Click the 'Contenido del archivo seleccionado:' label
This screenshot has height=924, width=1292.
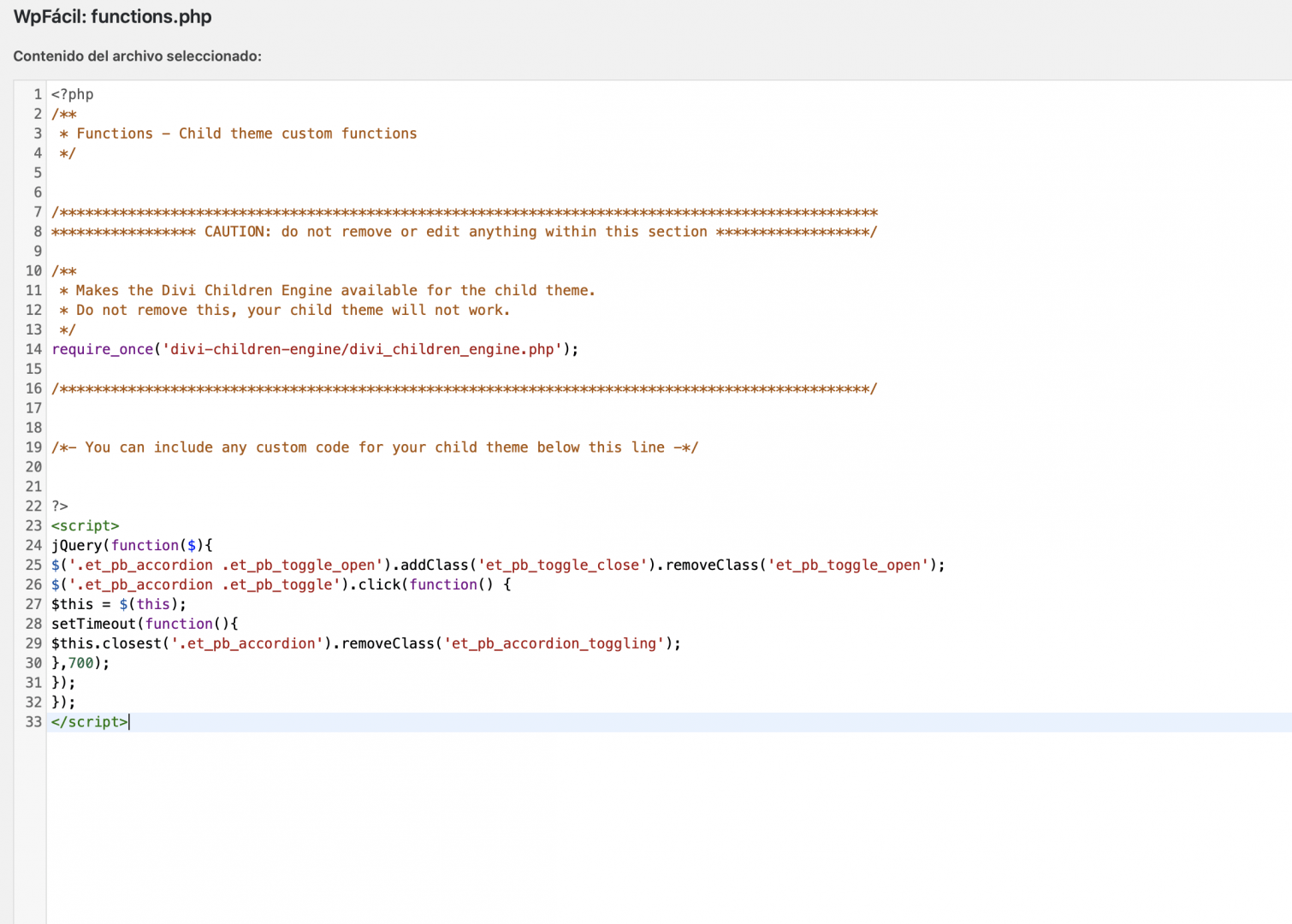[138, 56]
